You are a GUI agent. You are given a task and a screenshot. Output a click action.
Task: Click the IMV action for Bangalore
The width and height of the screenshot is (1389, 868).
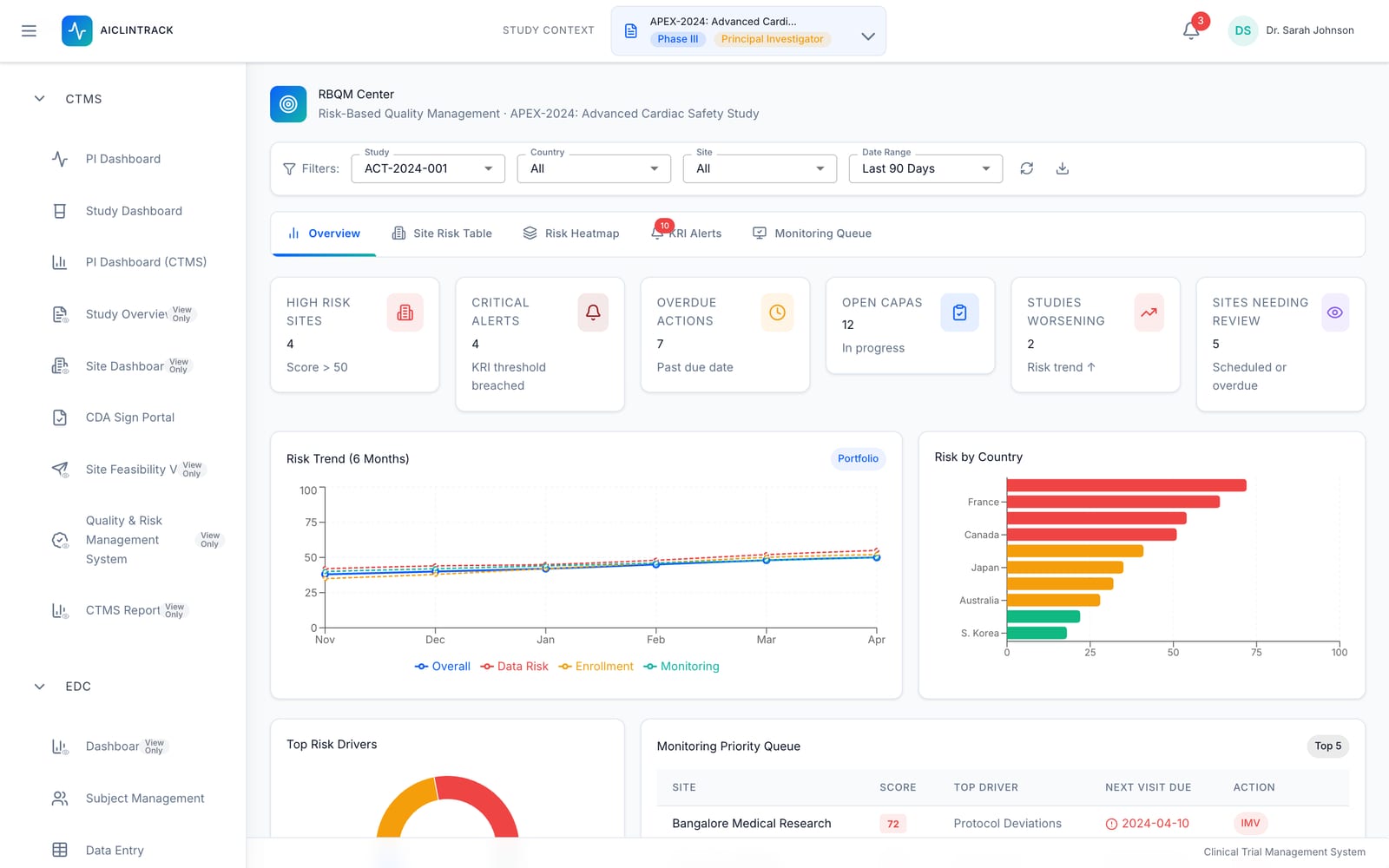(x=1250, y=823)
